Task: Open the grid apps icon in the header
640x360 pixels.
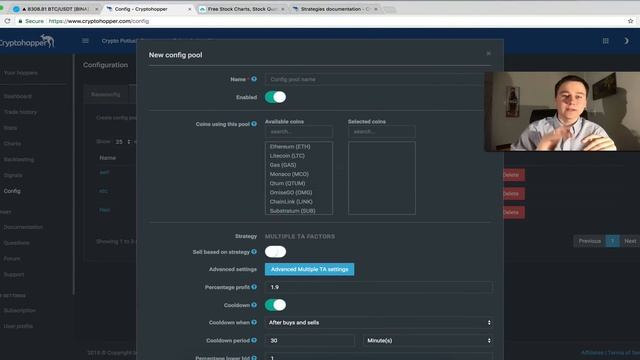Action: (606, 41)
